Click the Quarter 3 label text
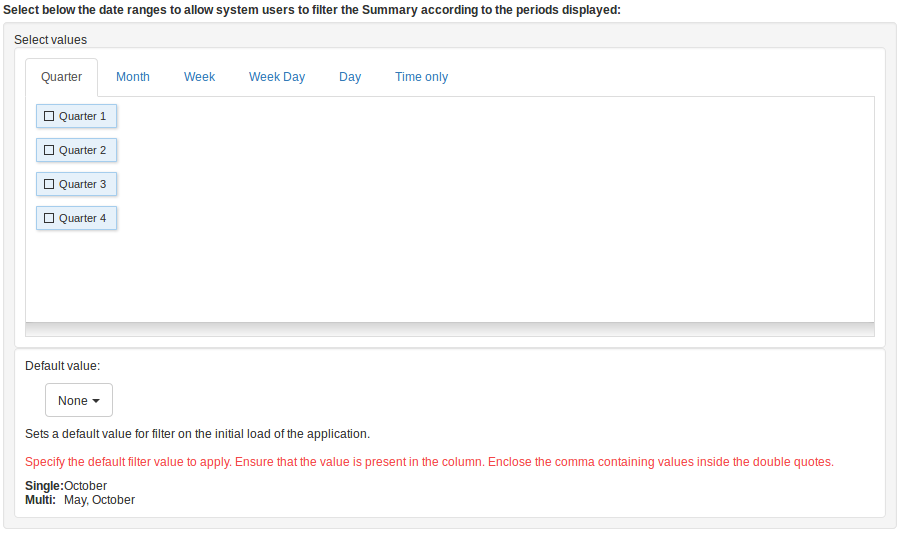 point(82,184)
